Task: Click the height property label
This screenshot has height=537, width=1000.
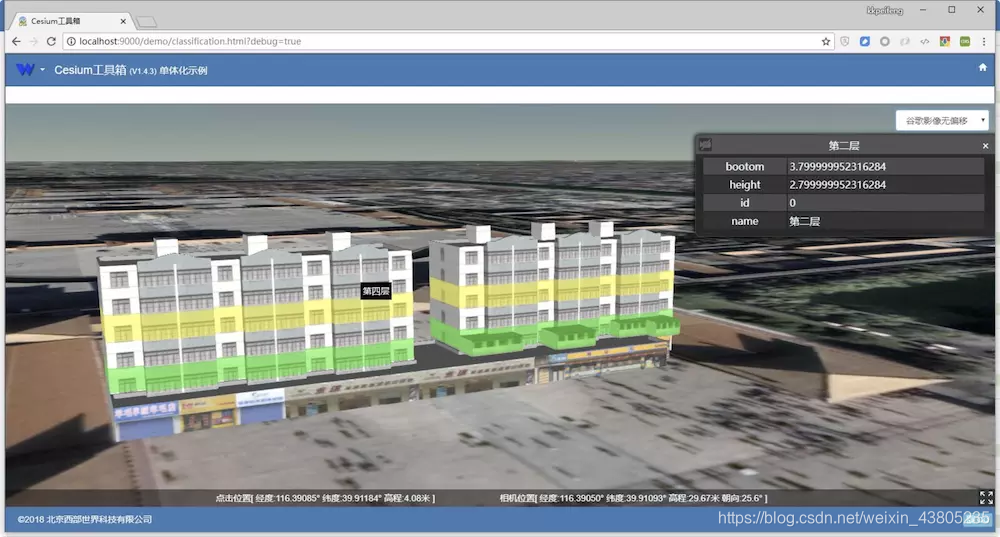Action: point(744,185)
